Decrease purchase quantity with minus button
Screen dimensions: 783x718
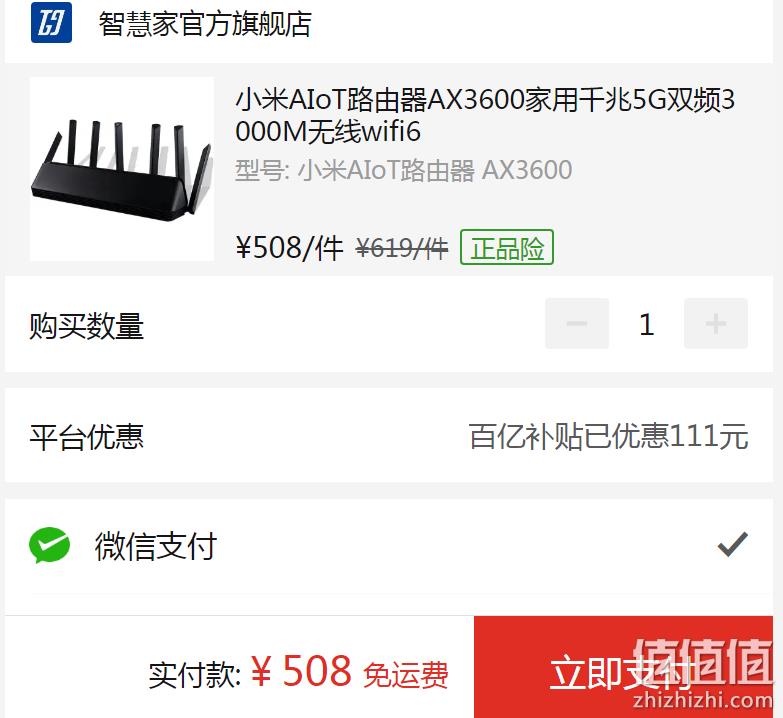pos(577,324)
